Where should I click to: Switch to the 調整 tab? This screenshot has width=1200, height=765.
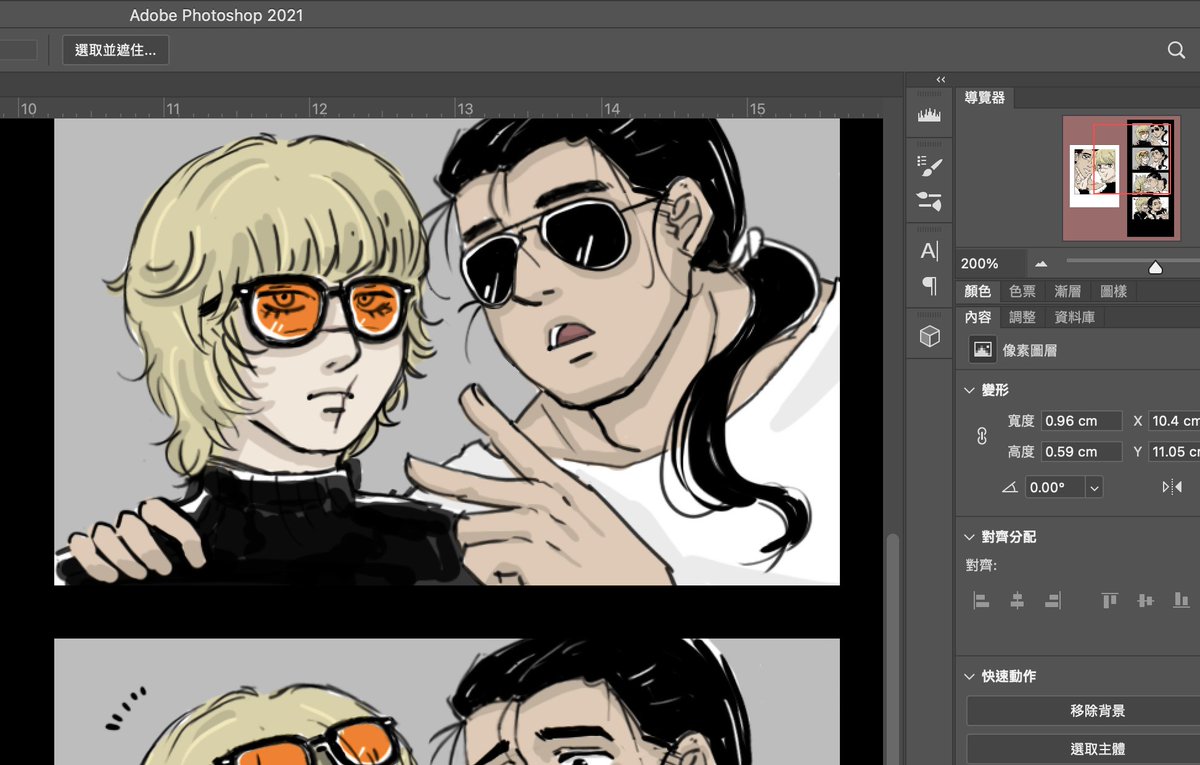point(1022,317)
